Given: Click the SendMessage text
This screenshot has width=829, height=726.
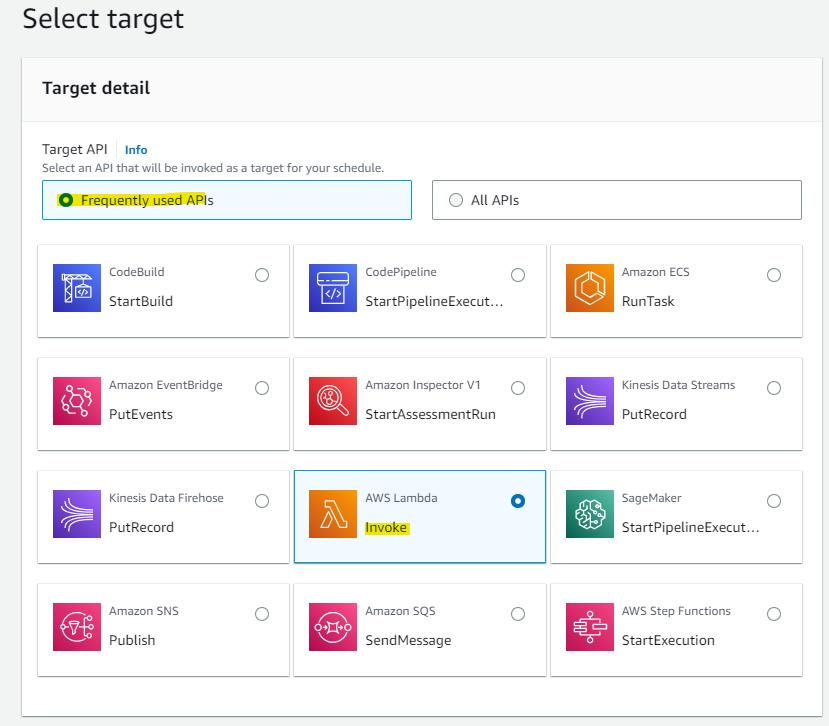Looking at the screenshot, I should point(408,641).
